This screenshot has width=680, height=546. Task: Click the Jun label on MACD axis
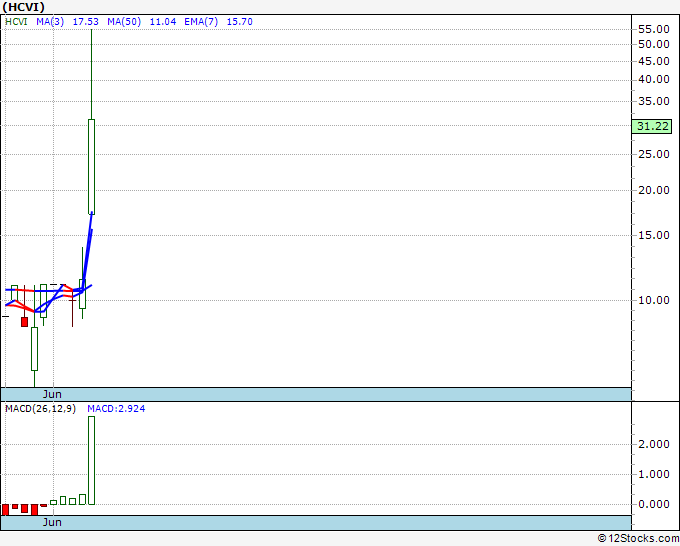coord(52,522)
